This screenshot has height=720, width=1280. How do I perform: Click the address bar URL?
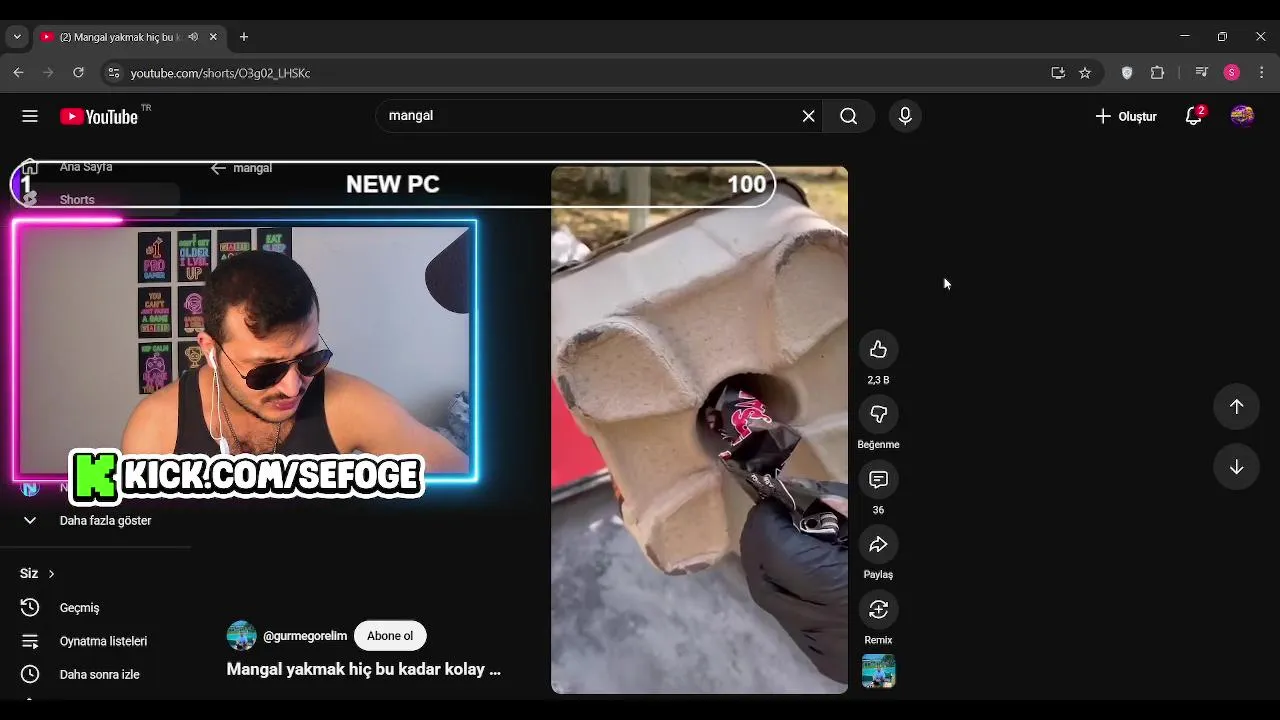[220, 73]
